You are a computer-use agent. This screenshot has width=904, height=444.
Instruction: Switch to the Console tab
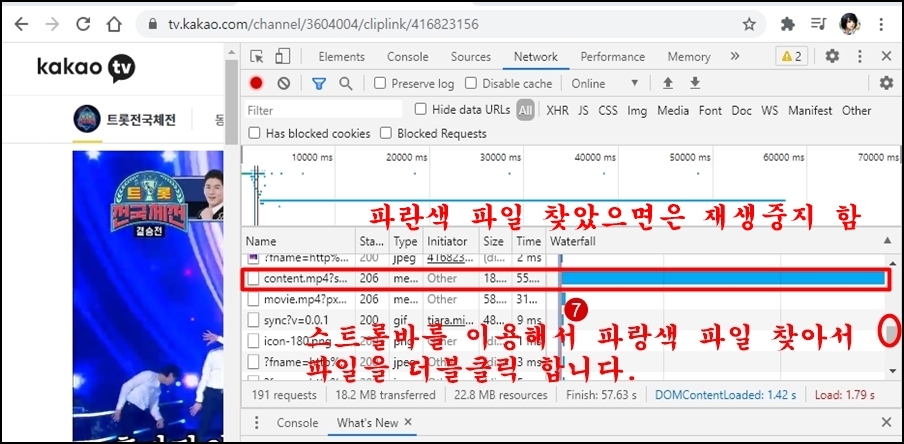(408, 57)
